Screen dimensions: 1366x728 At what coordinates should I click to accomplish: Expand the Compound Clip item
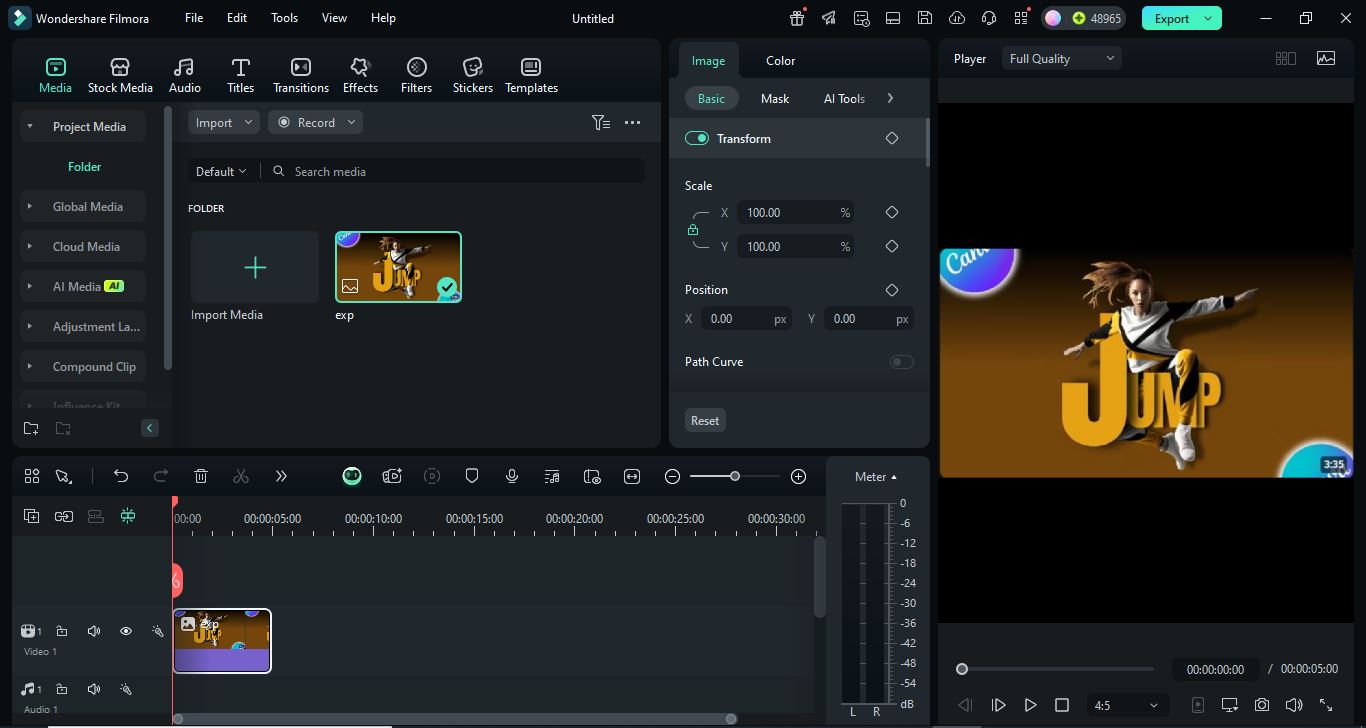84,366
